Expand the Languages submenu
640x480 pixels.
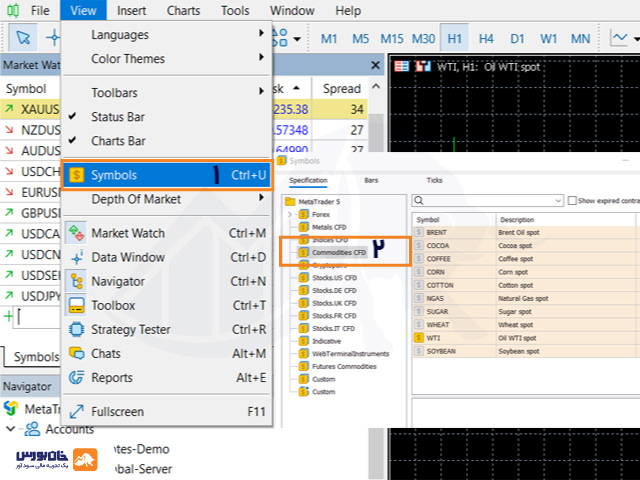165,35
